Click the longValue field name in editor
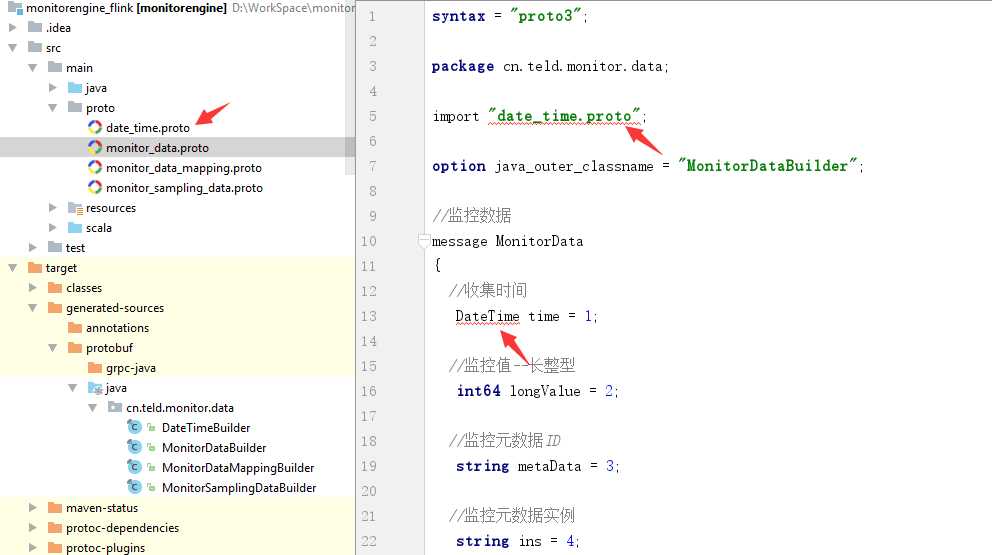The image size is (992, 555). (545, 391)
